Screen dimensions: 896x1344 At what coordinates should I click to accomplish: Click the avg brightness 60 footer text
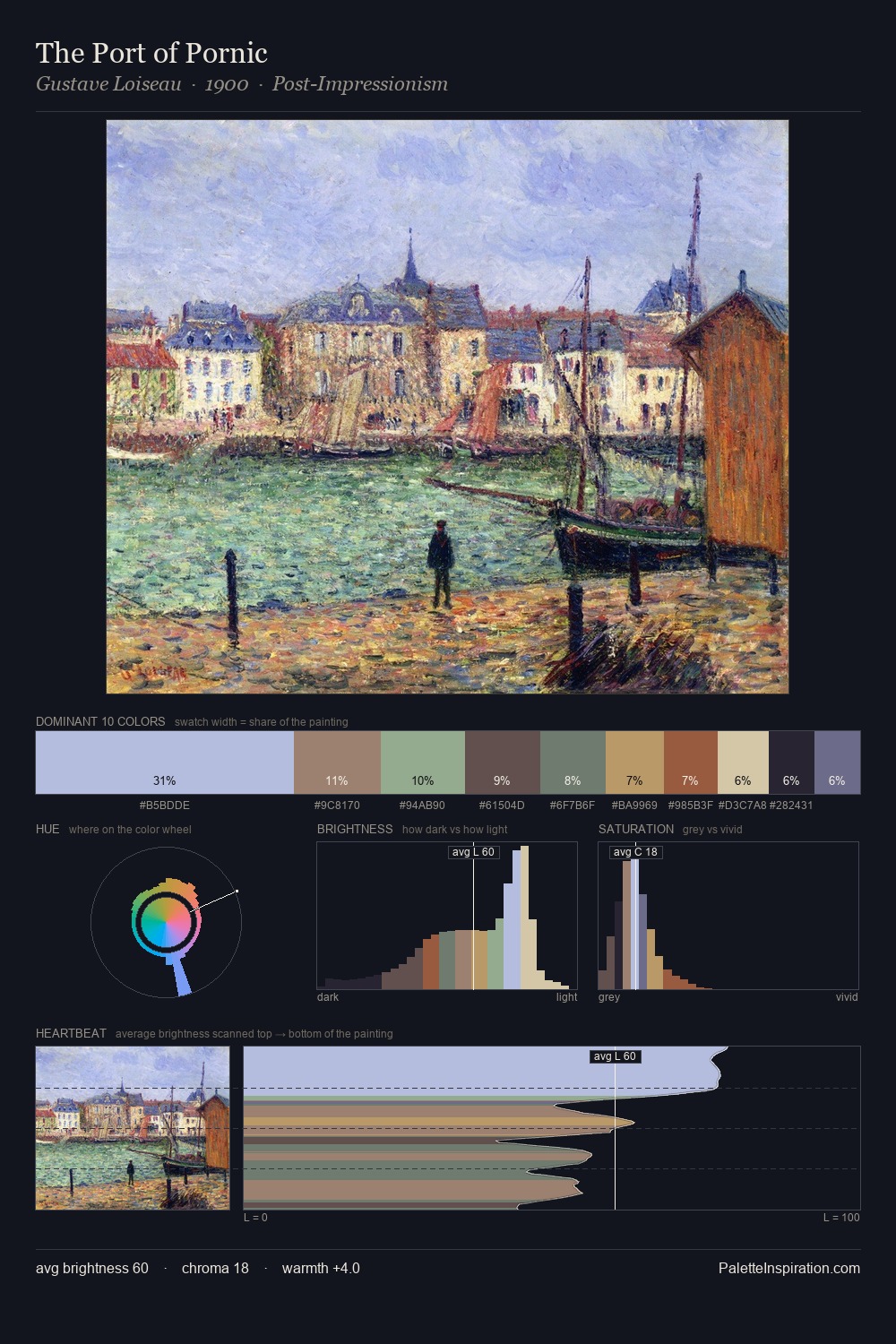point(92,1268)
